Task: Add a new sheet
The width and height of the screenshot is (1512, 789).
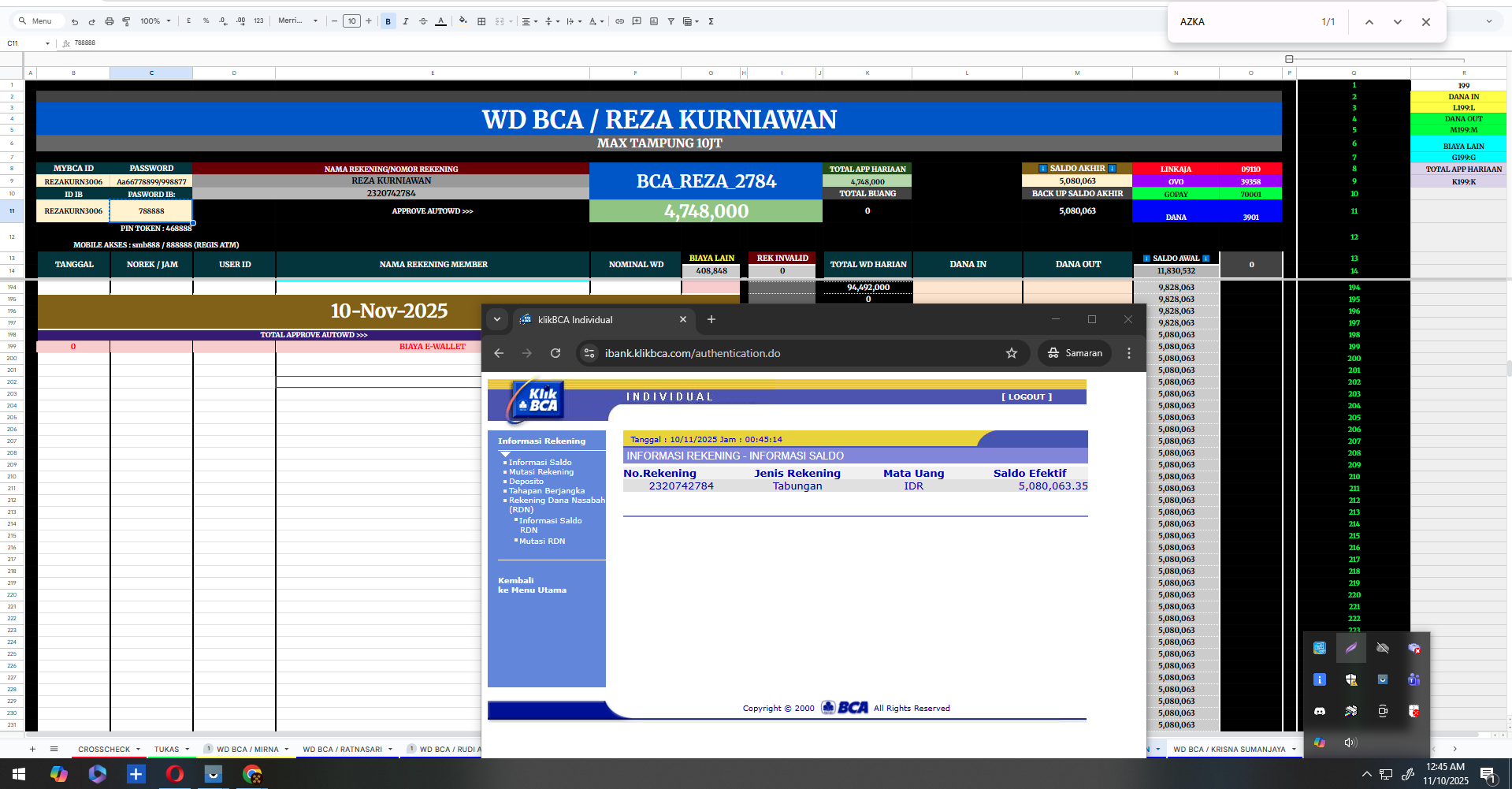Action: coord(32,750)
